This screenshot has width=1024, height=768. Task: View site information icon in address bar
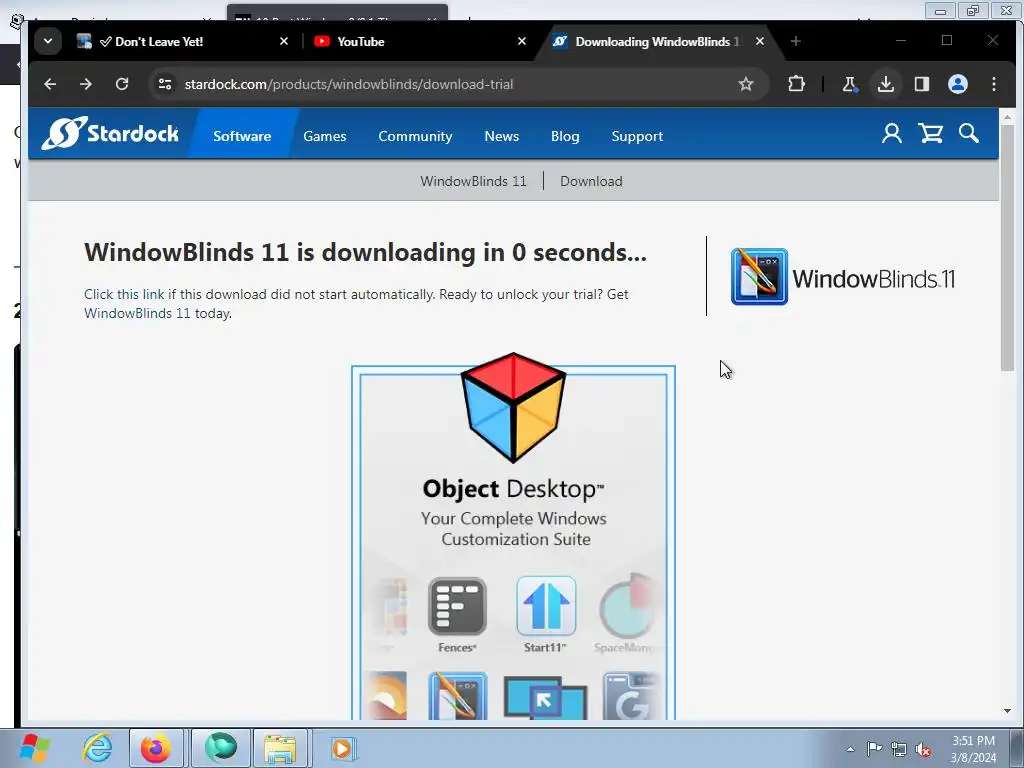[x=165, y=84]
